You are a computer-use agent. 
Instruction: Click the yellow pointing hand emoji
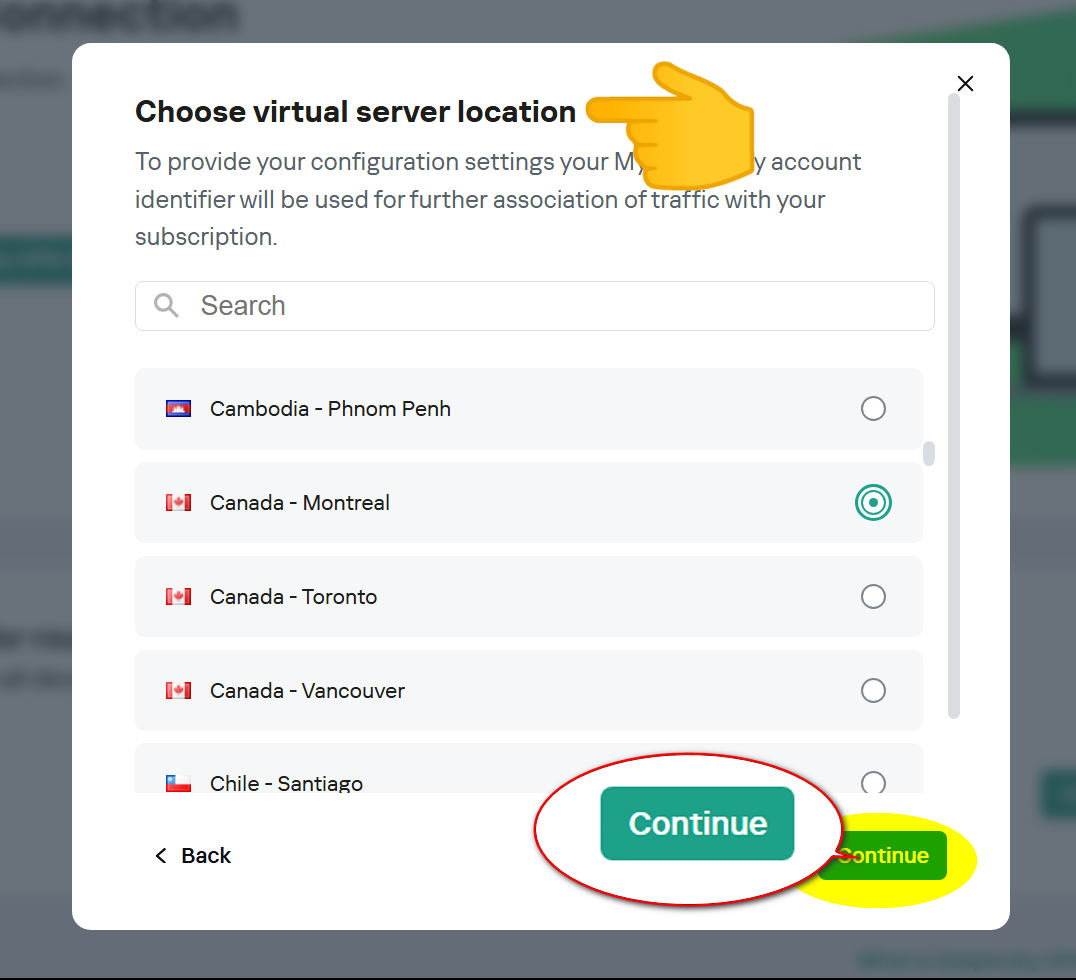point(670,126)
